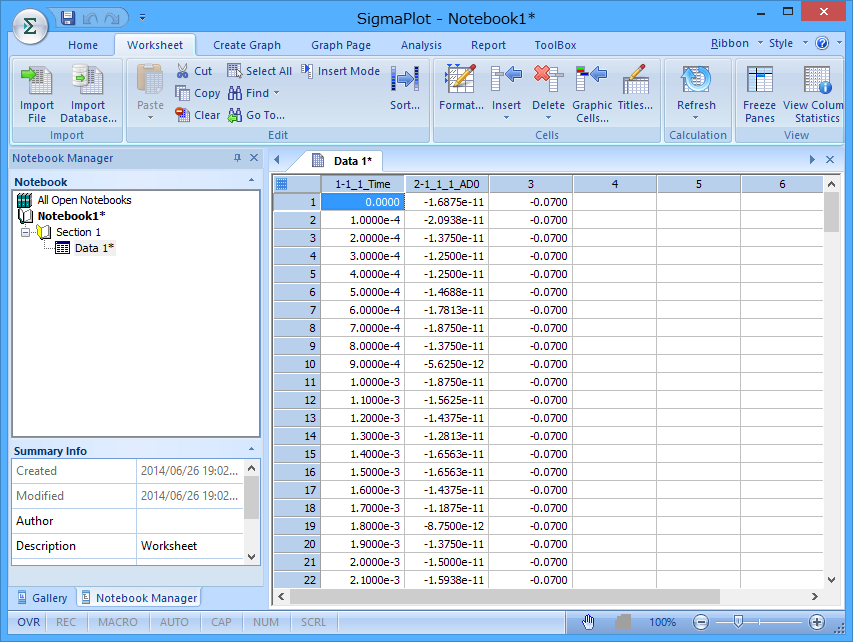The height and width of the screenshot is (642, 853).
Task: Click the hand pan icon in status bar
Action: (588, 622)
